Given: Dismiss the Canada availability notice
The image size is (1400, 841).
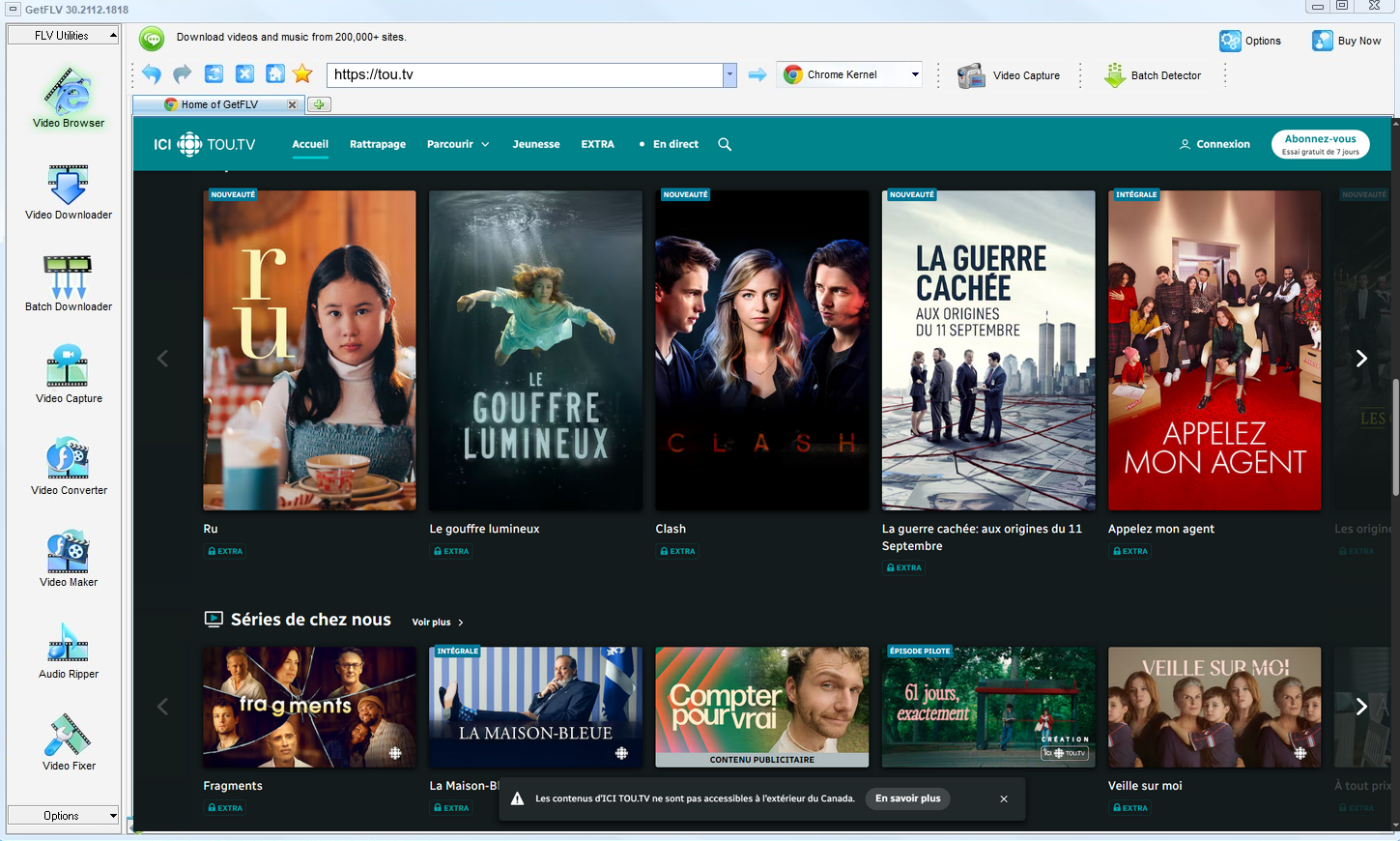Looking at the screenshot, I should [x=1004, y=798].
